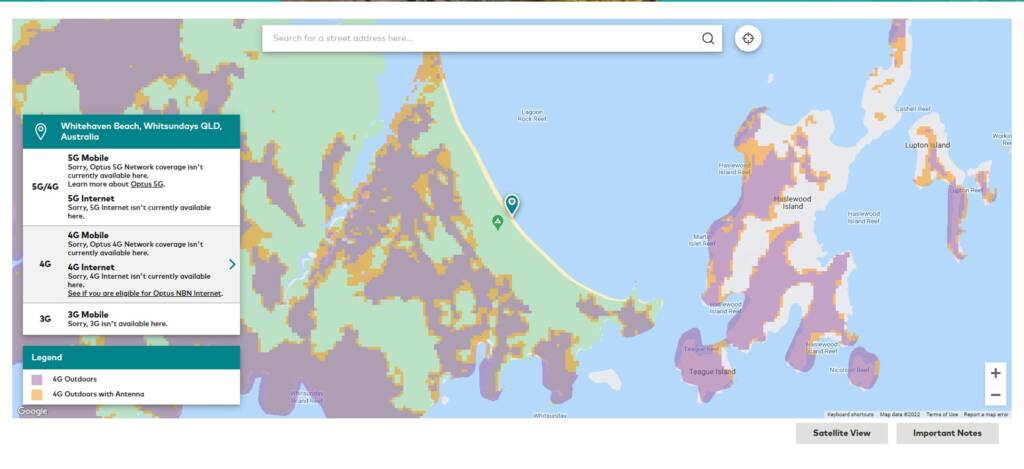Switch to Satellite View
The height and width of the screenshot is (469, 1024).
[x=841, y=433]
